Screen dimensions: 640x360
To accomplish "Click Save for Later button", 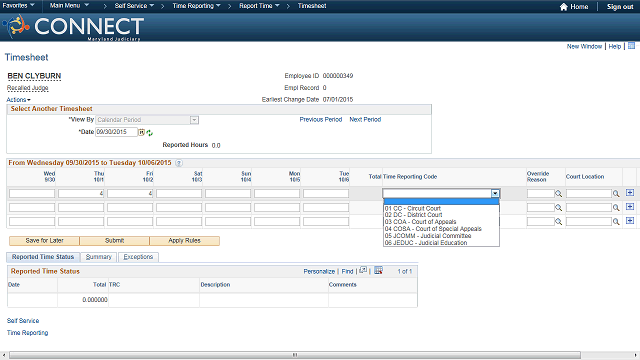I will coord(44,241).
